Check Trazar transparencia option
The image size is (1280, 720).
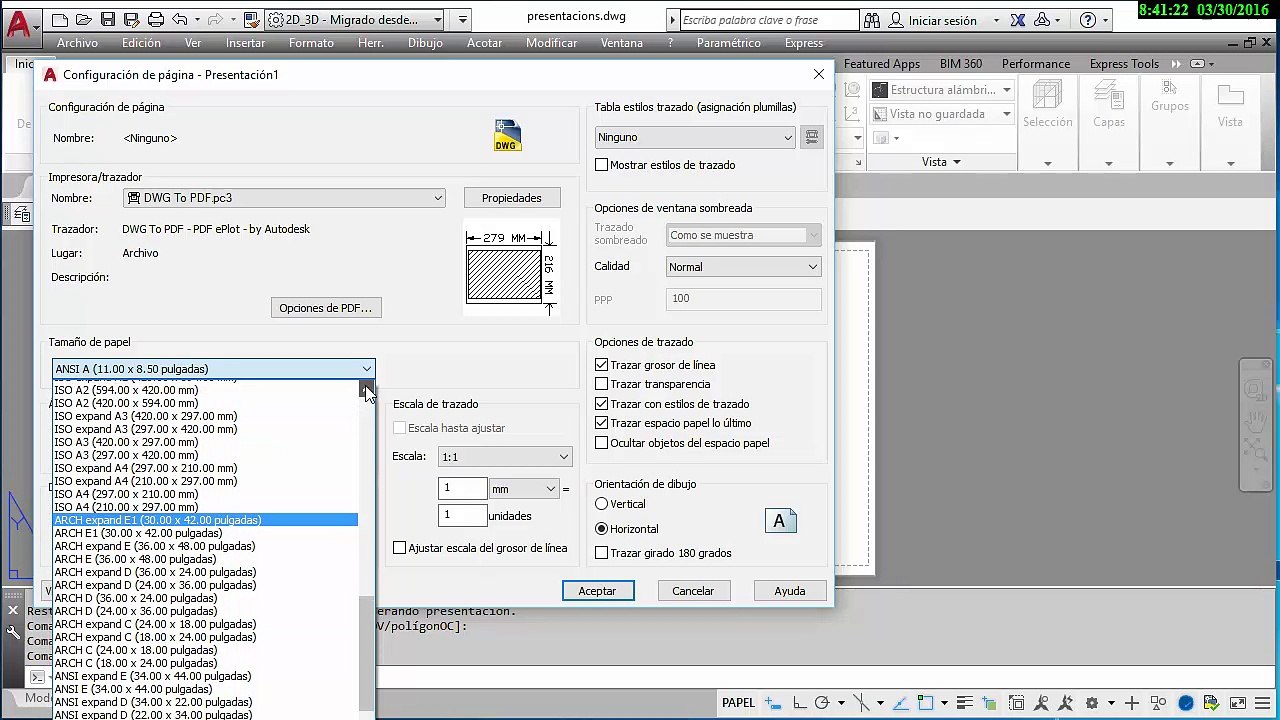[602, 384]
